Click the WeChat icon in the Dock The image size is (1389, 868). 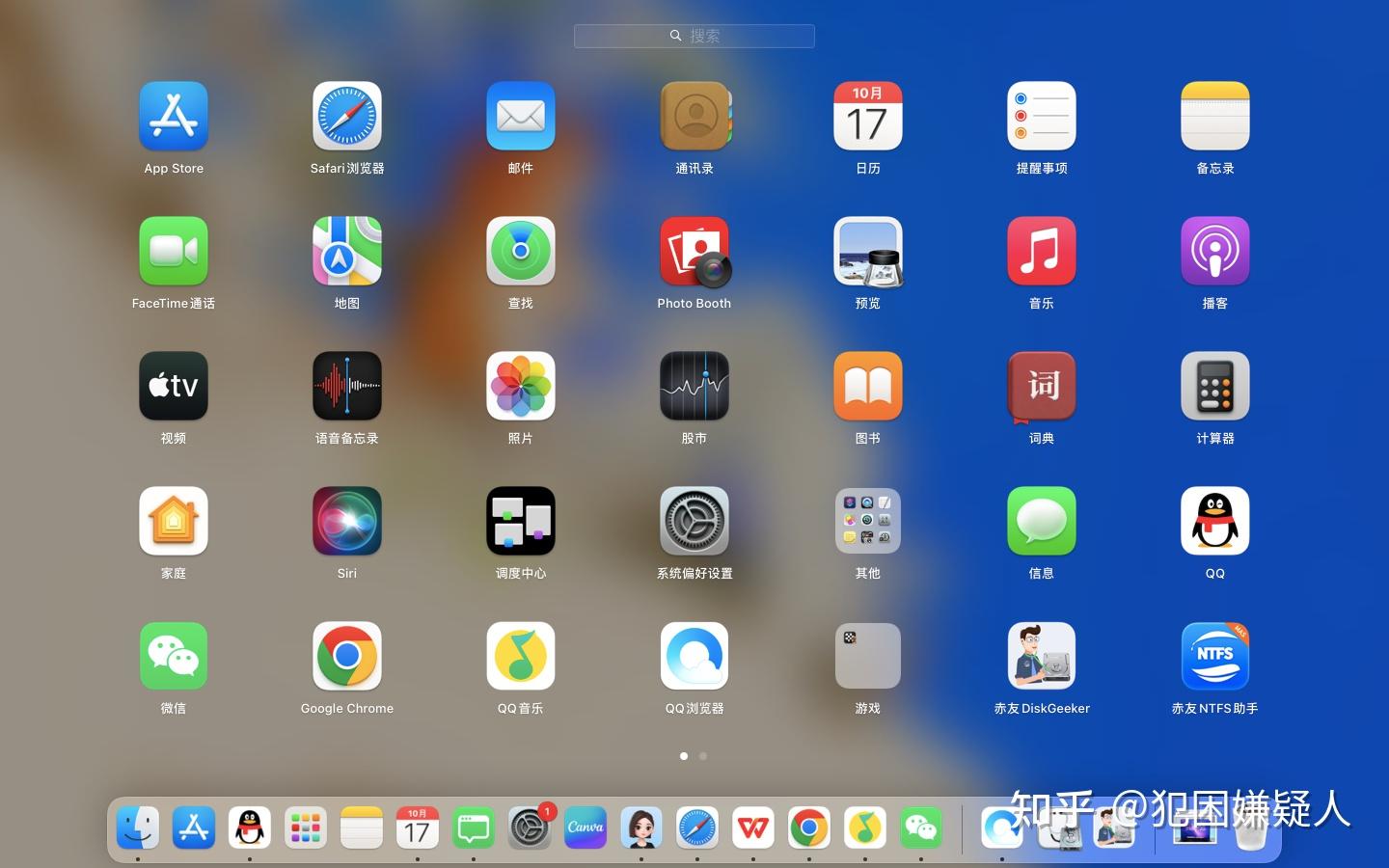click(921, 827)
